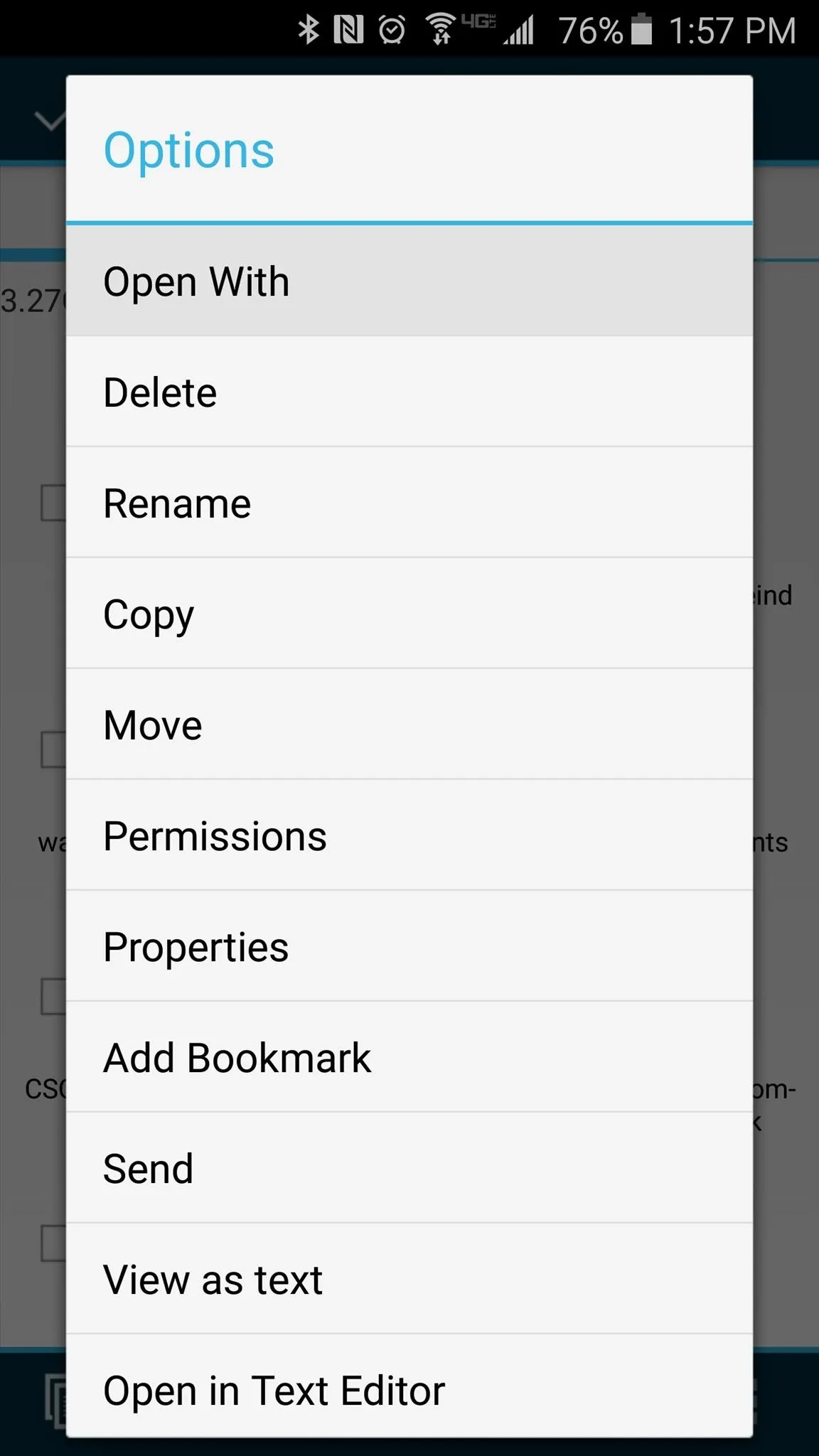The height and width of the screenshot is (1456, 819).
Task: Tap the Options dialog title
Action: click(x=189, y=150)
